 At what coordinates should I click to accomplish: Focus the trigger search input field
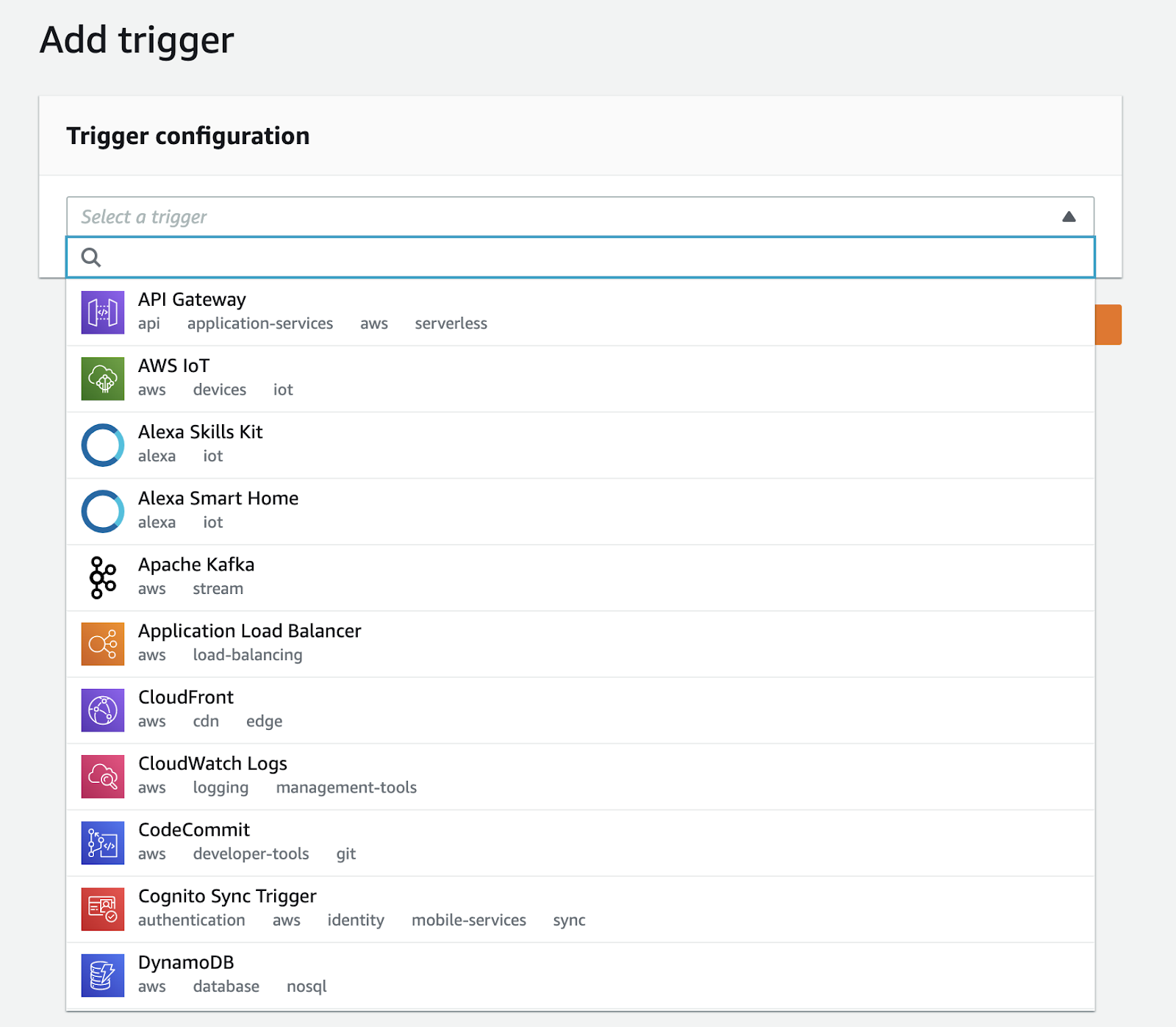pos(580,257)
